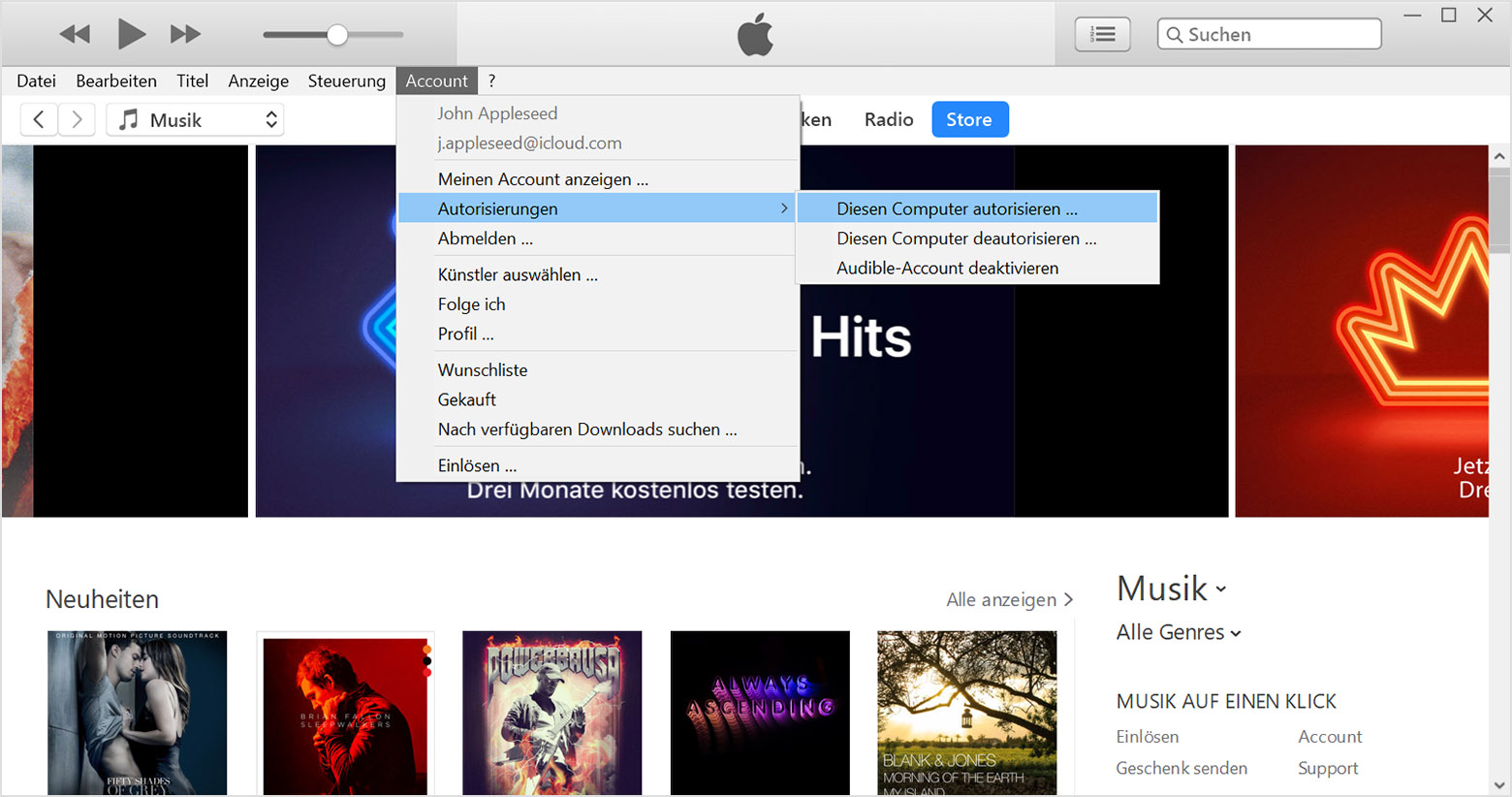The width and height of the screenshot is (1512, 797).
Task: Choose Künstler auswählen menu entry
Action: click(598, 274)
